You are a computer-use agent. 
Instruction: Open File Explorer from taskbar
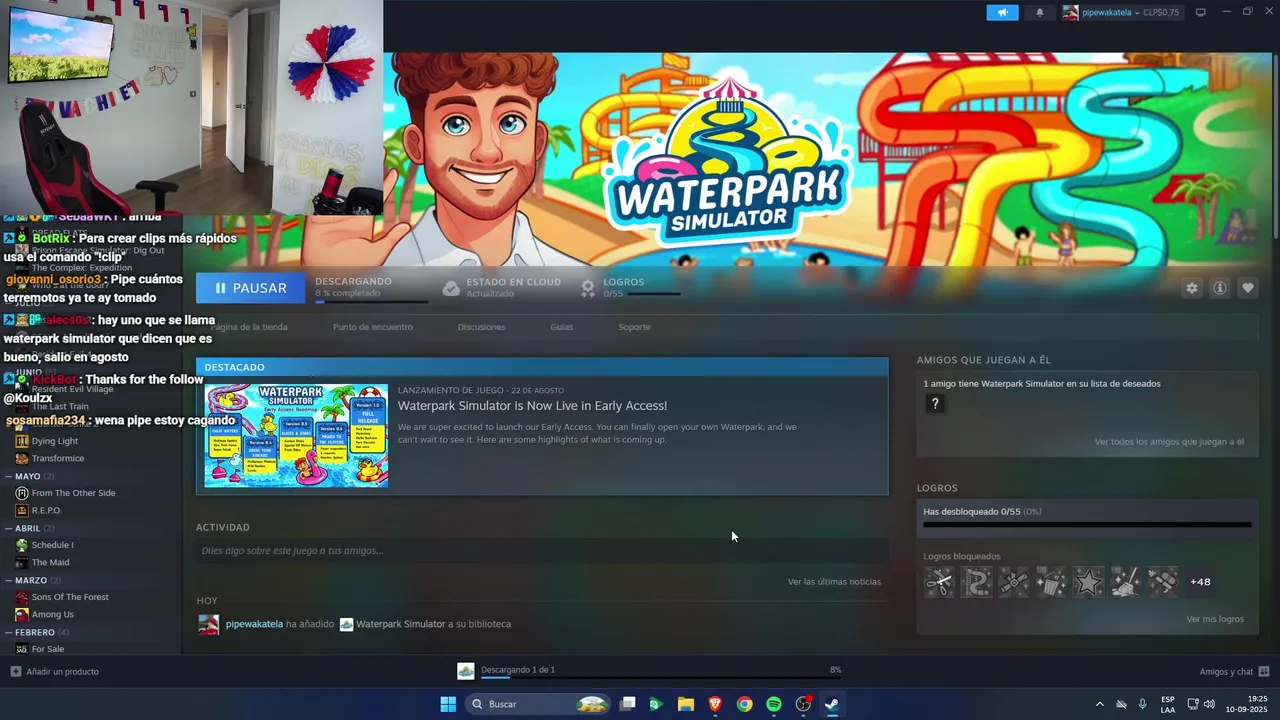686,704
